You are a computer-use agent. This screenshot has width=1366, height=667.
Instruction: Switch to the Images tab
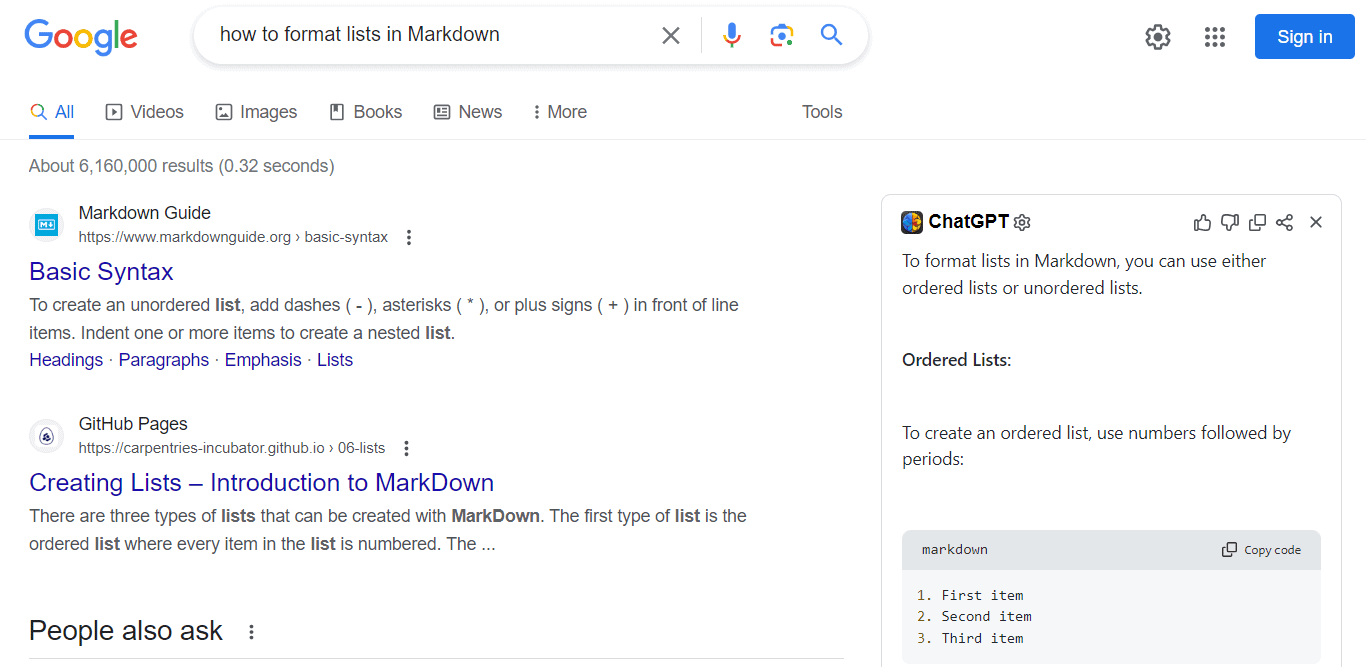(256, 112)
